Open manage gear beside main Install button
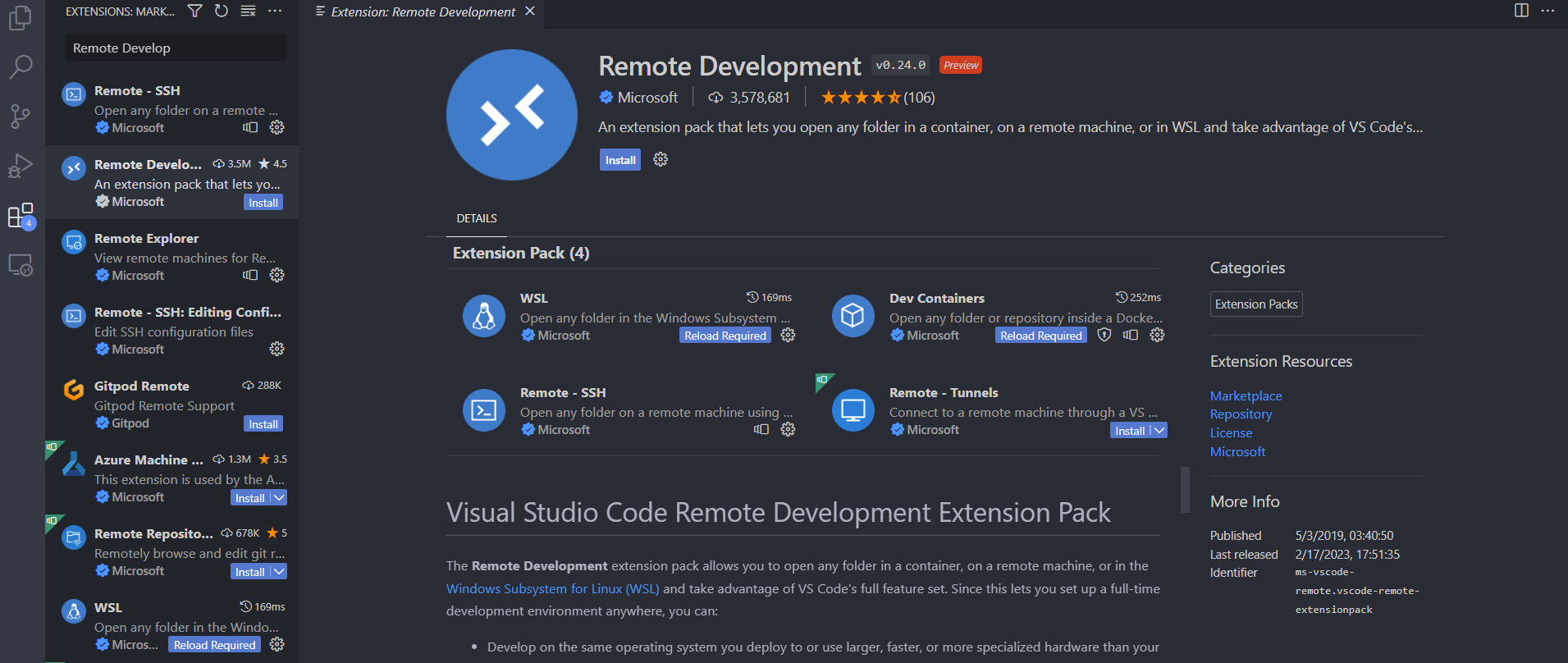 [x=661, y=159]
